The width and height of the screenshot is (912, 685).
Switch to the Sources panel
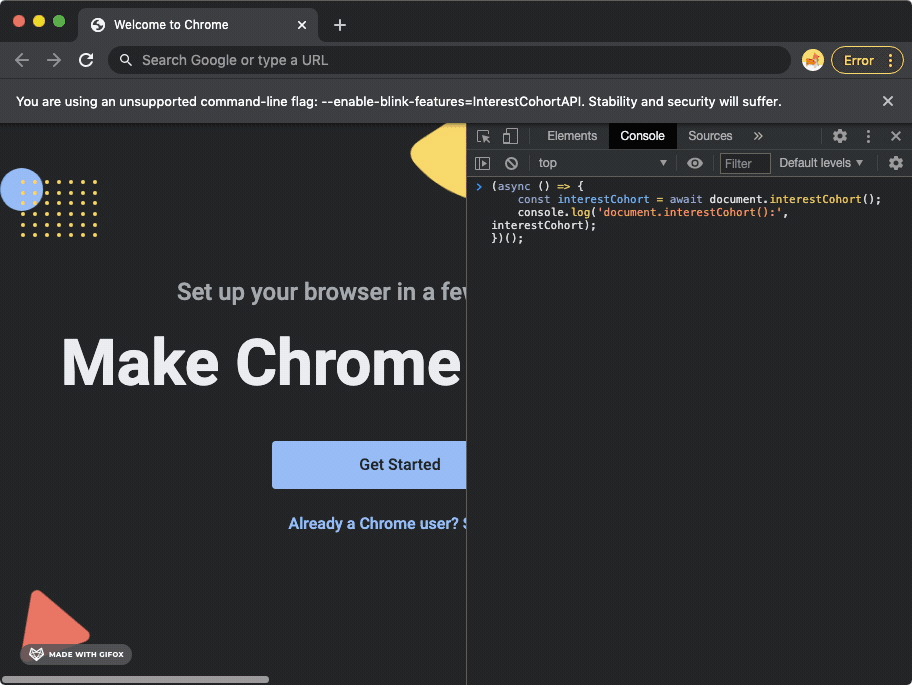click(x=710, y=136)
